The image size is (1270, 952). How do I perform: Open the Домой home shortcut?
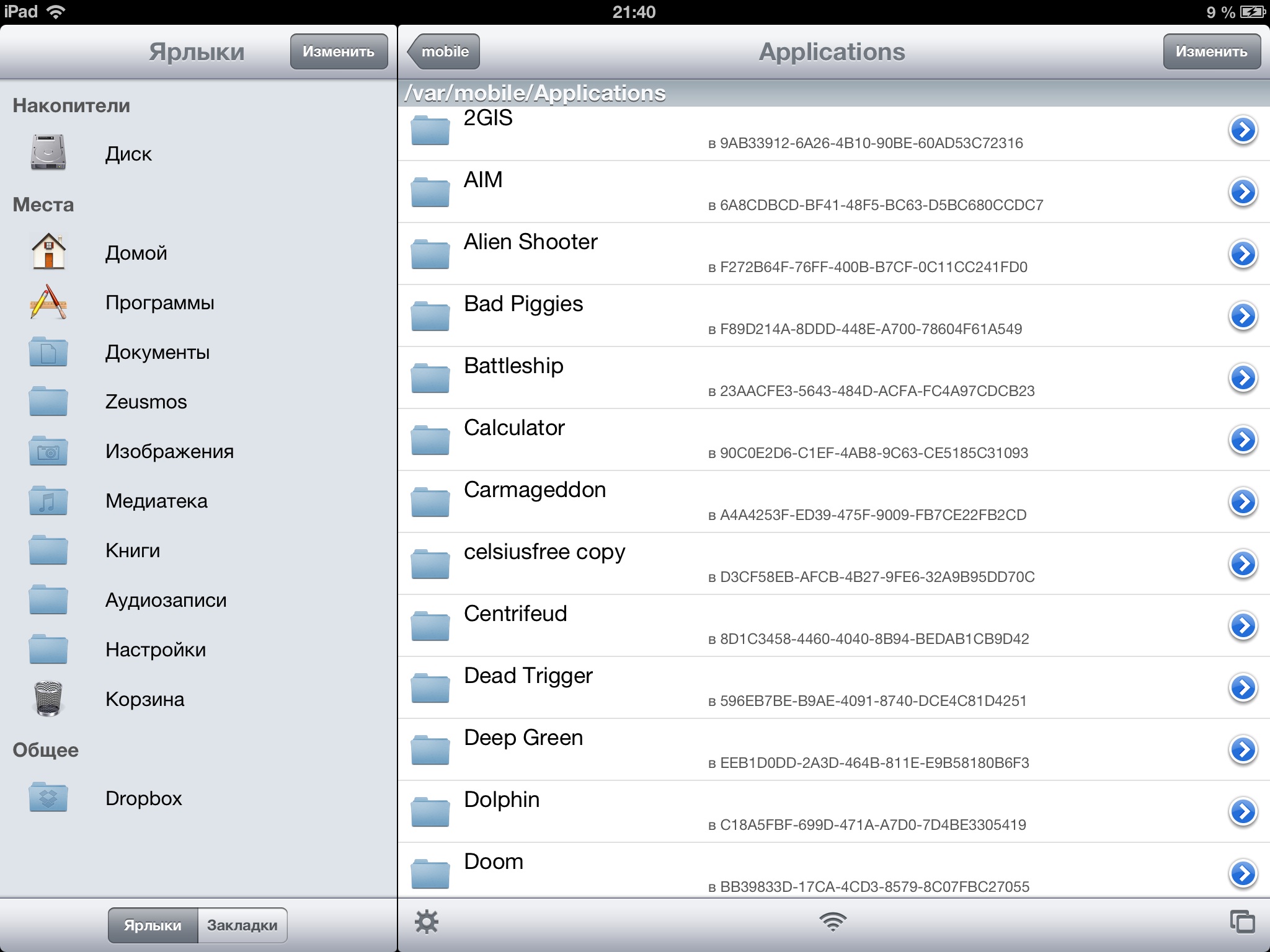coord(198,252)
